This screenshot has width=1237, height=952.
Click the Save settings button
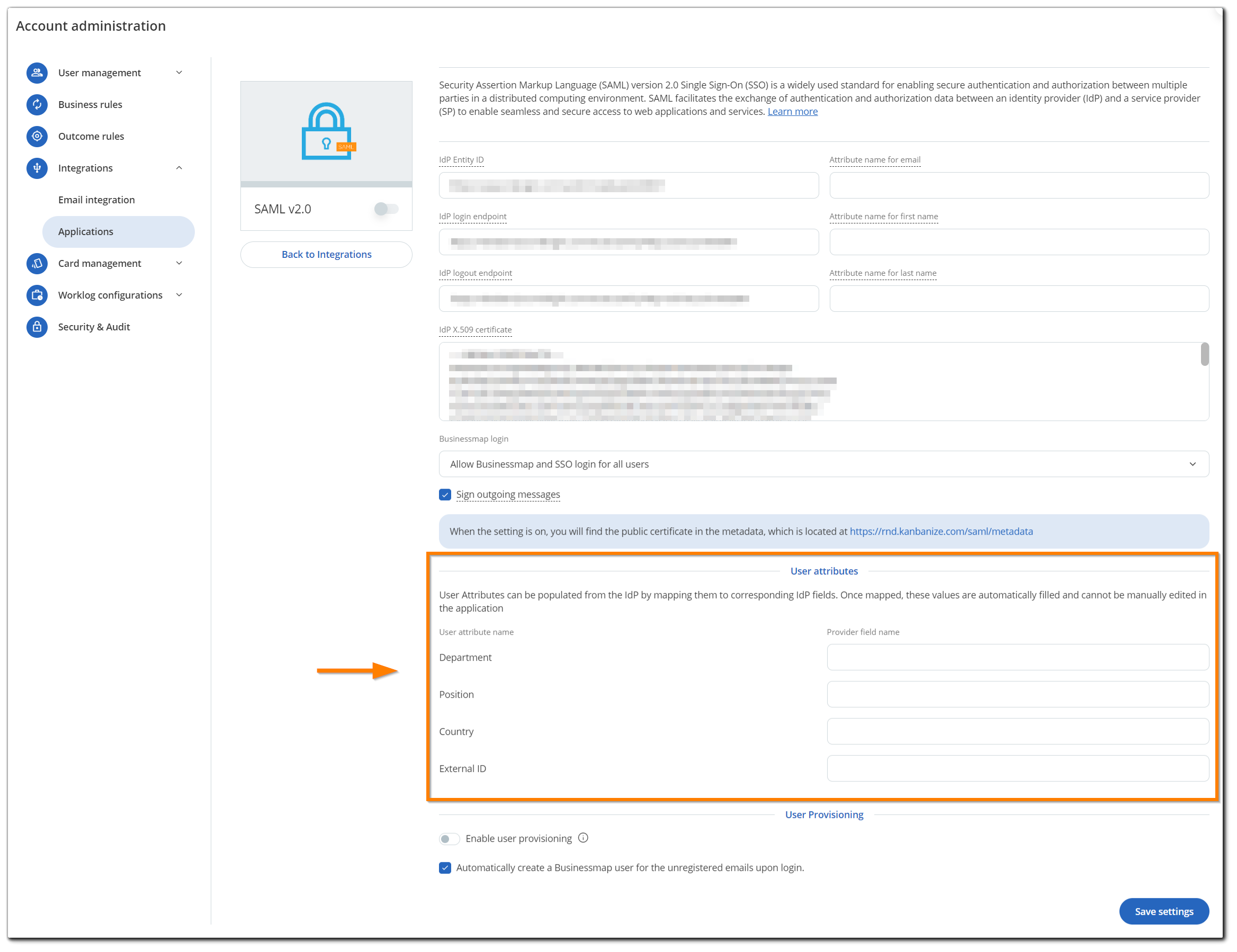coord(1164,911)
